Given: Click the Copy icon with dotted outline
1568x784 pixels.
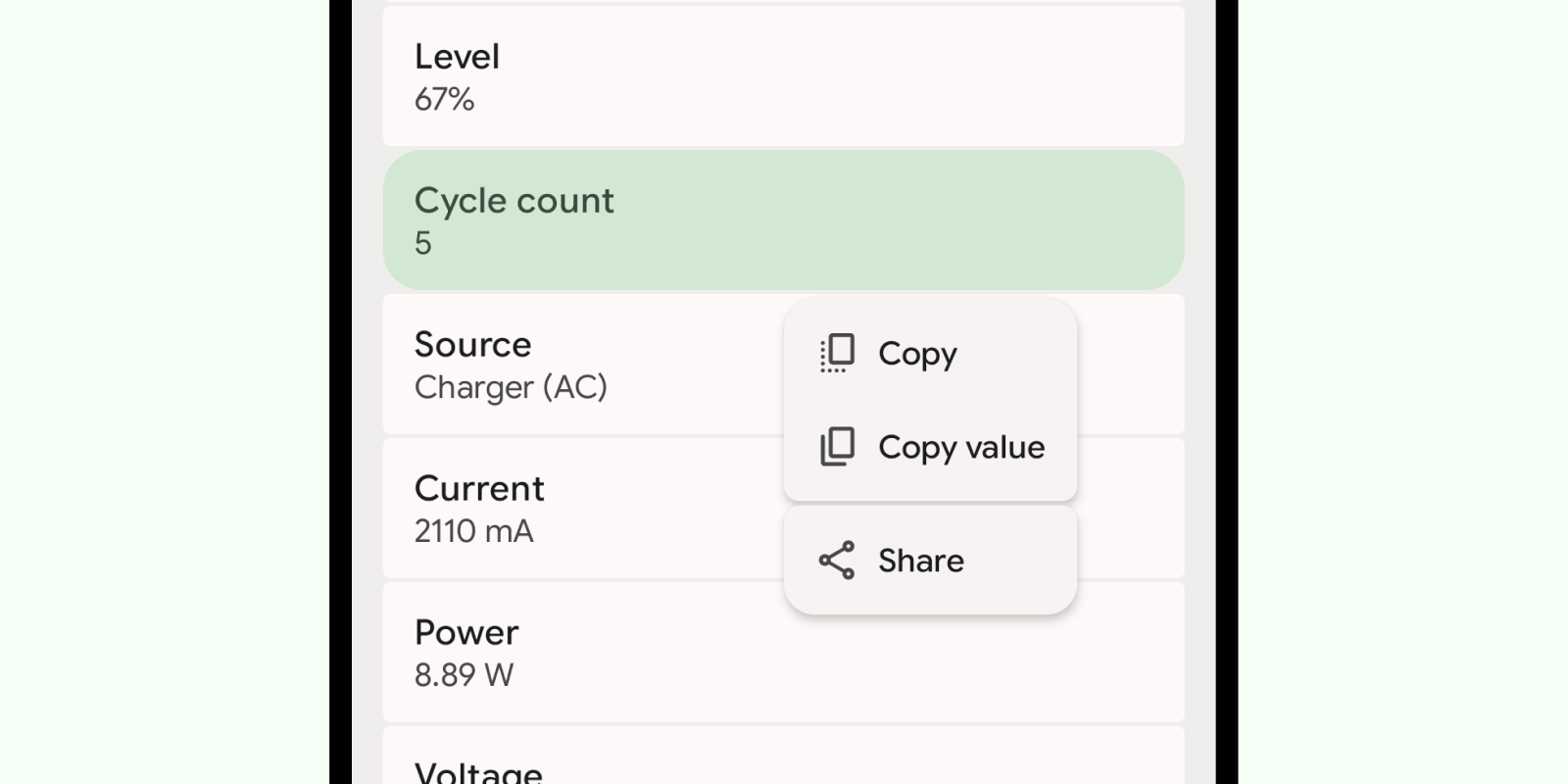Looking at the screenshot, I should click(837, 353).
